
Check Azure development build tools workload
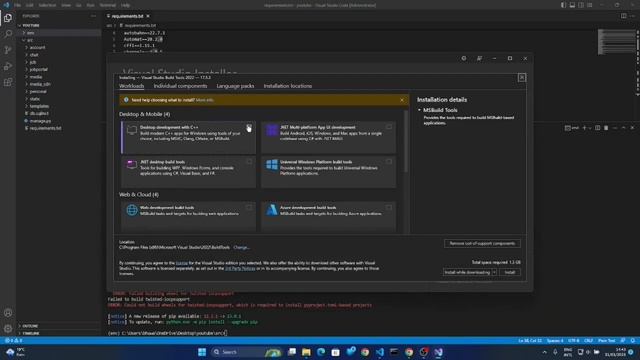pos(389,208)
